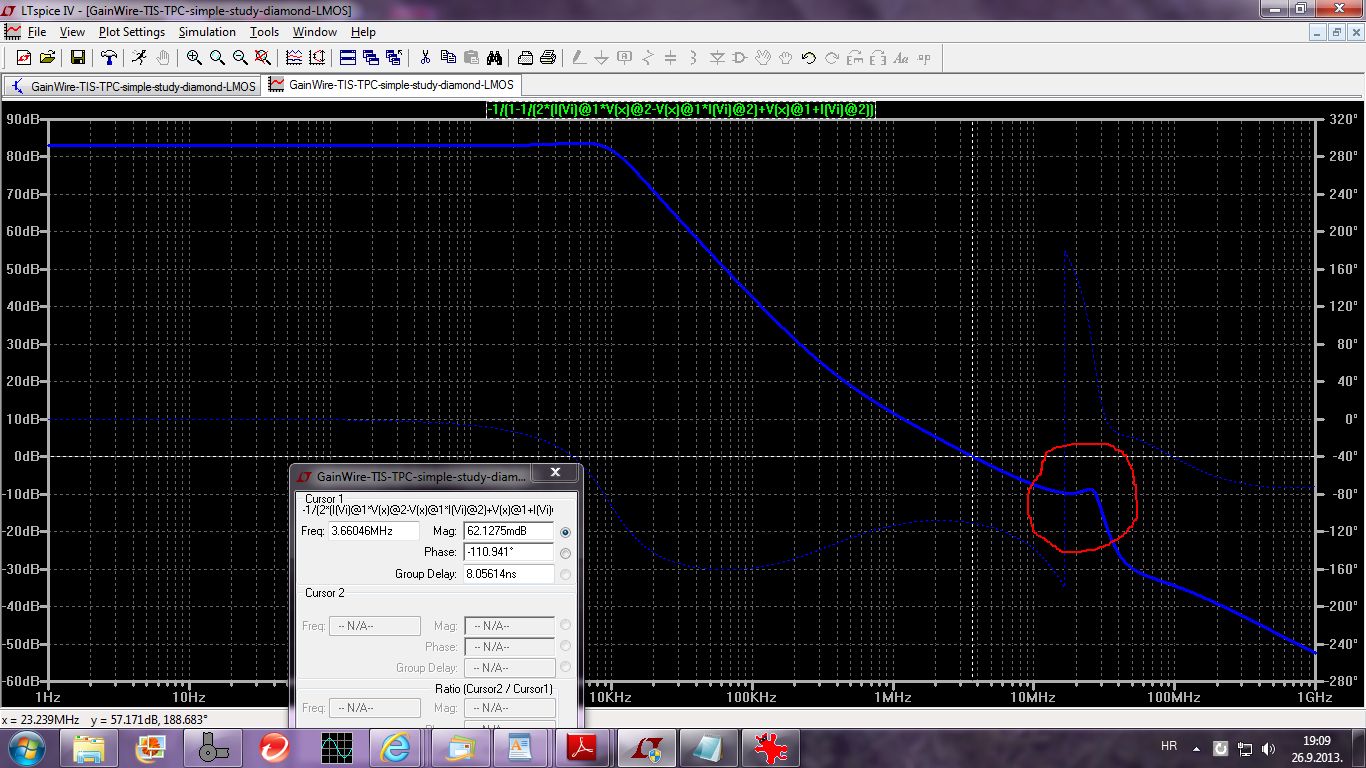Click the Zoom to Fit crossed magnifier icon
Viewport: 1366px width, 768px height.
pos(263,58)
